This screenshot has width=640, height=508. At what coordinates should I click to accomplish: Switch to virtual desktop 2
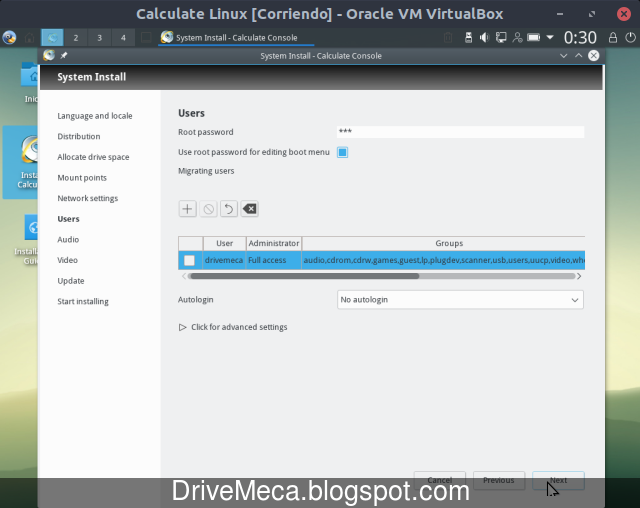pyautogui.click(x=76, y=38)
